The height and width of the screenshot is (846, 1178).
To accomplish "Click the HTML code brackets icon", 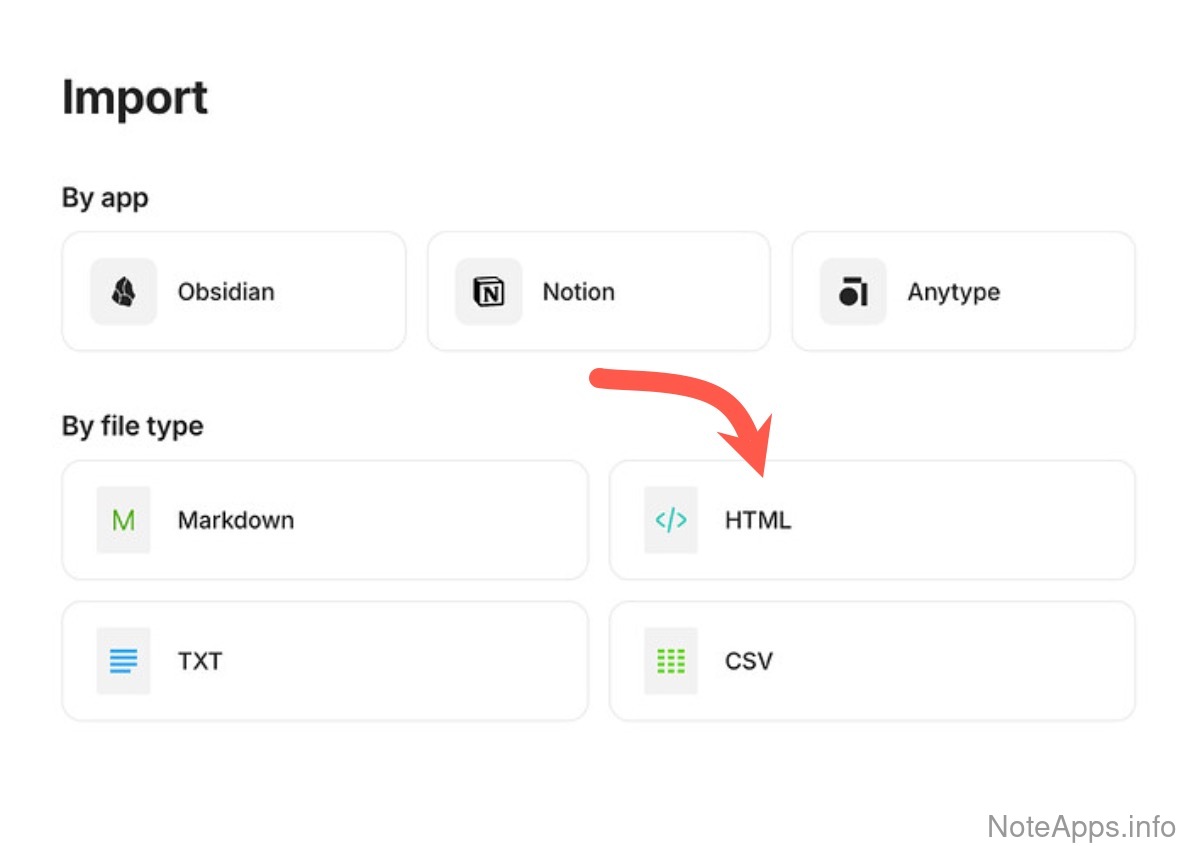I will click(670, 520).
